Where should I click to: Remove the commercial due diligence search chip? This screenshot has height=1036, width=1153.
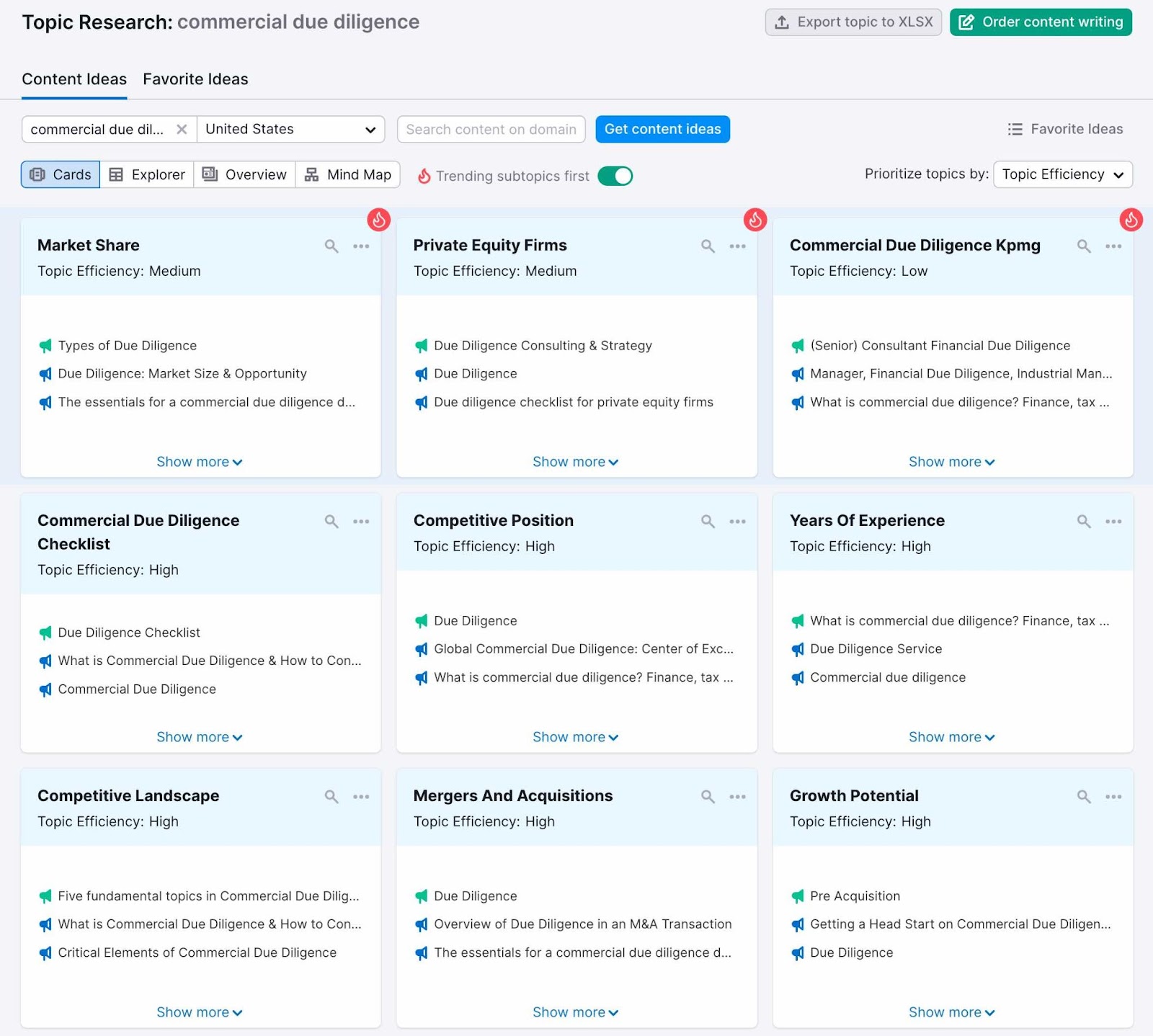tap(182, 129)
